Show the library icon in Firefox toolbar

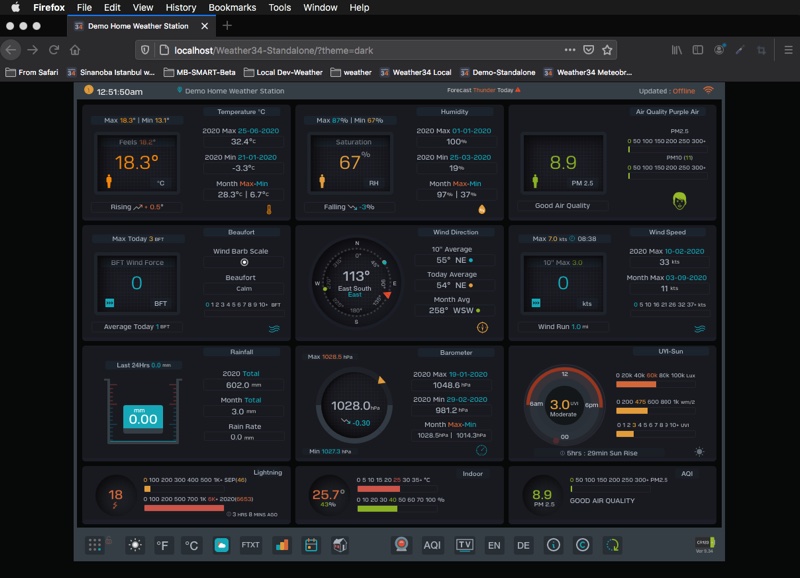677,49
